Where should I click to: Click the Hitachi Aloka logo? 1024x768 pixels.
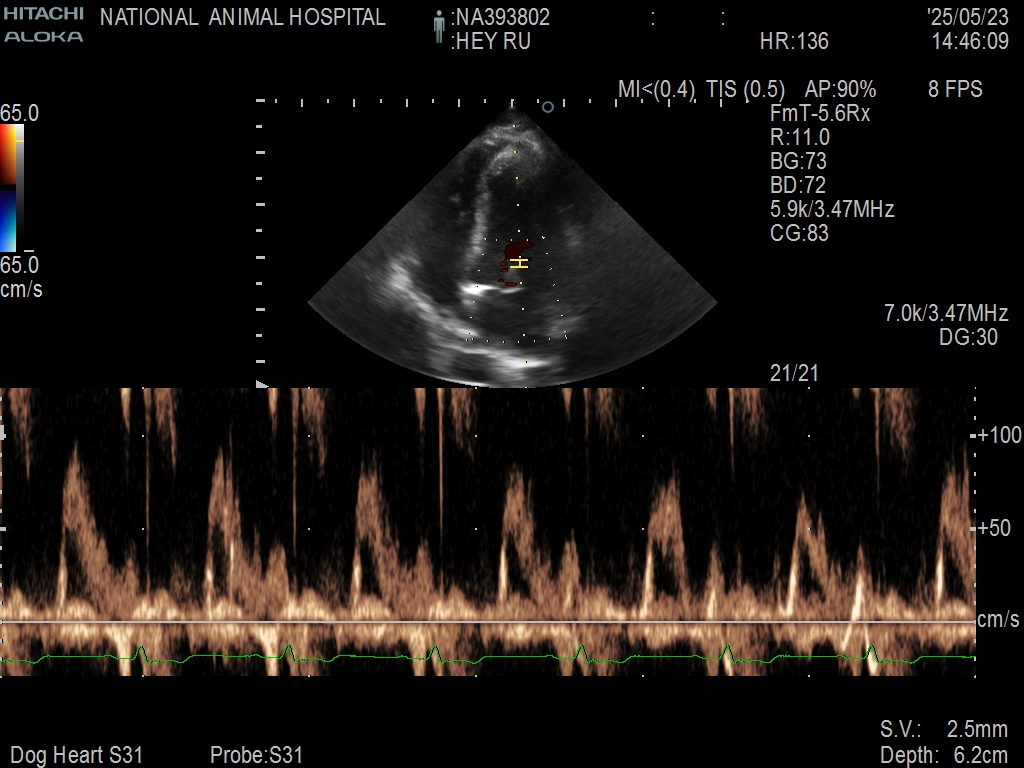(43, 25)
